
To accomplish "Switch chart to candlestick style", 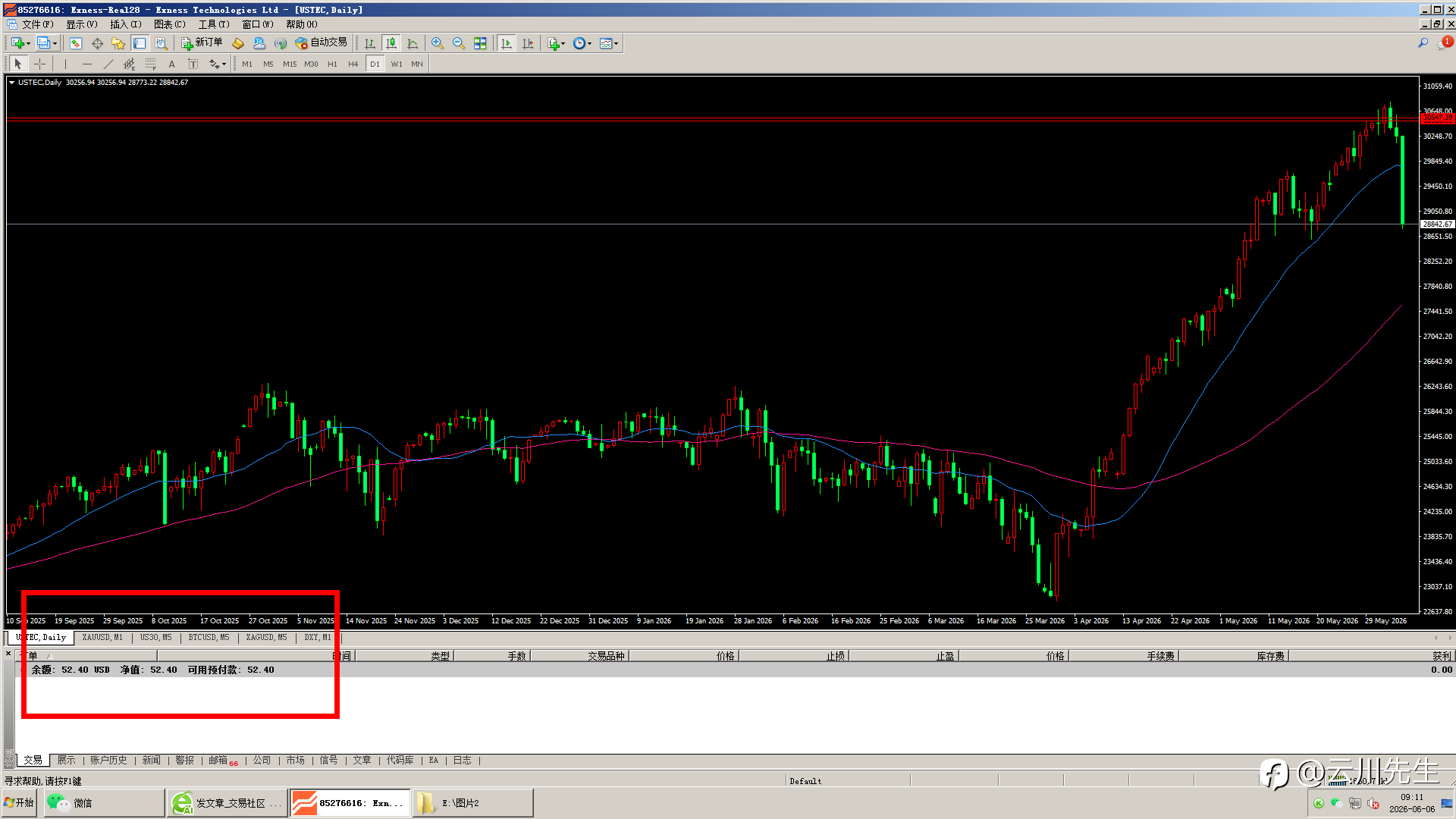I will [391, 43].
